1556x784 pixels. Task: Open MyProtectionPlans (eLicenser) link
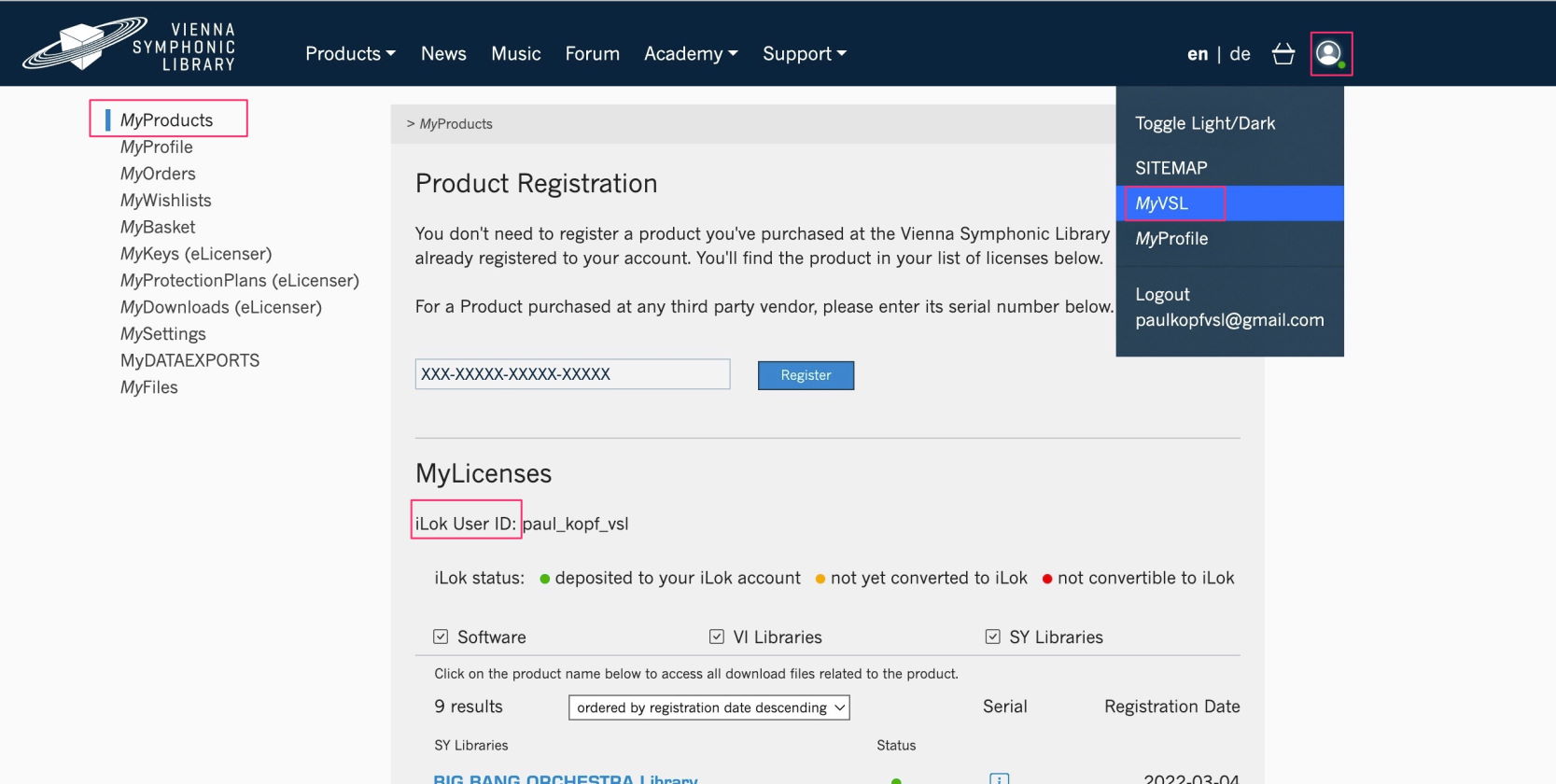click(240, 281)
